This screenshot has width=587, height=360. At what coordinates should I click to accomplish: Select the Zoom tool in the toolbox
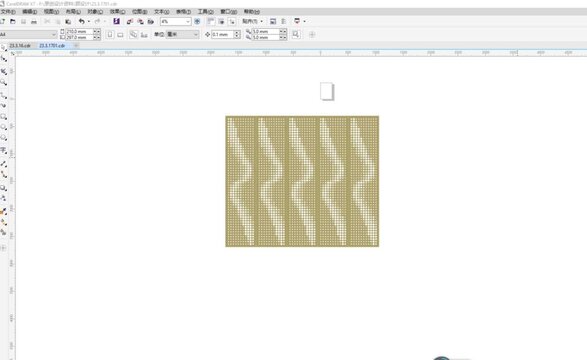4,82
